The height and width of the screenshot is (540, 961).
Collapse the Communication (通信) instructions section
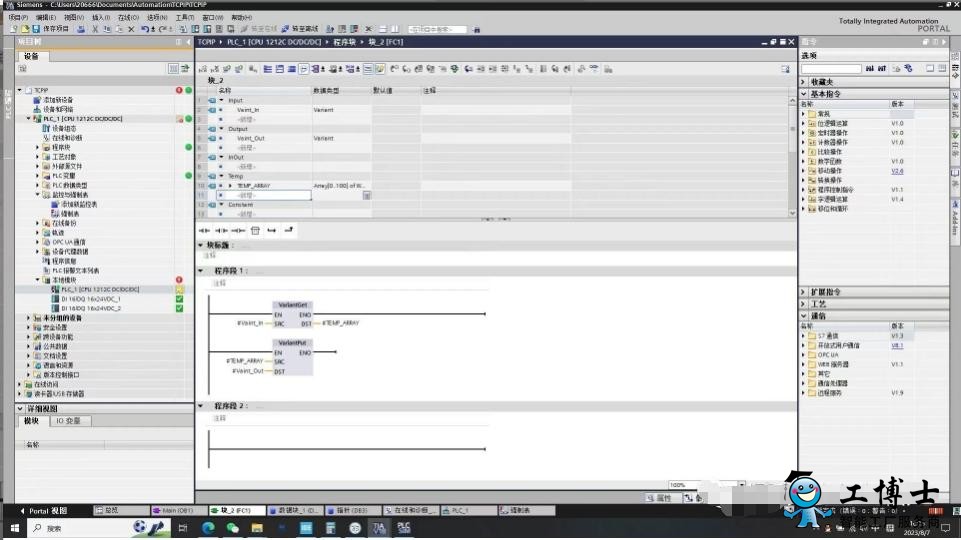point(803,316)
